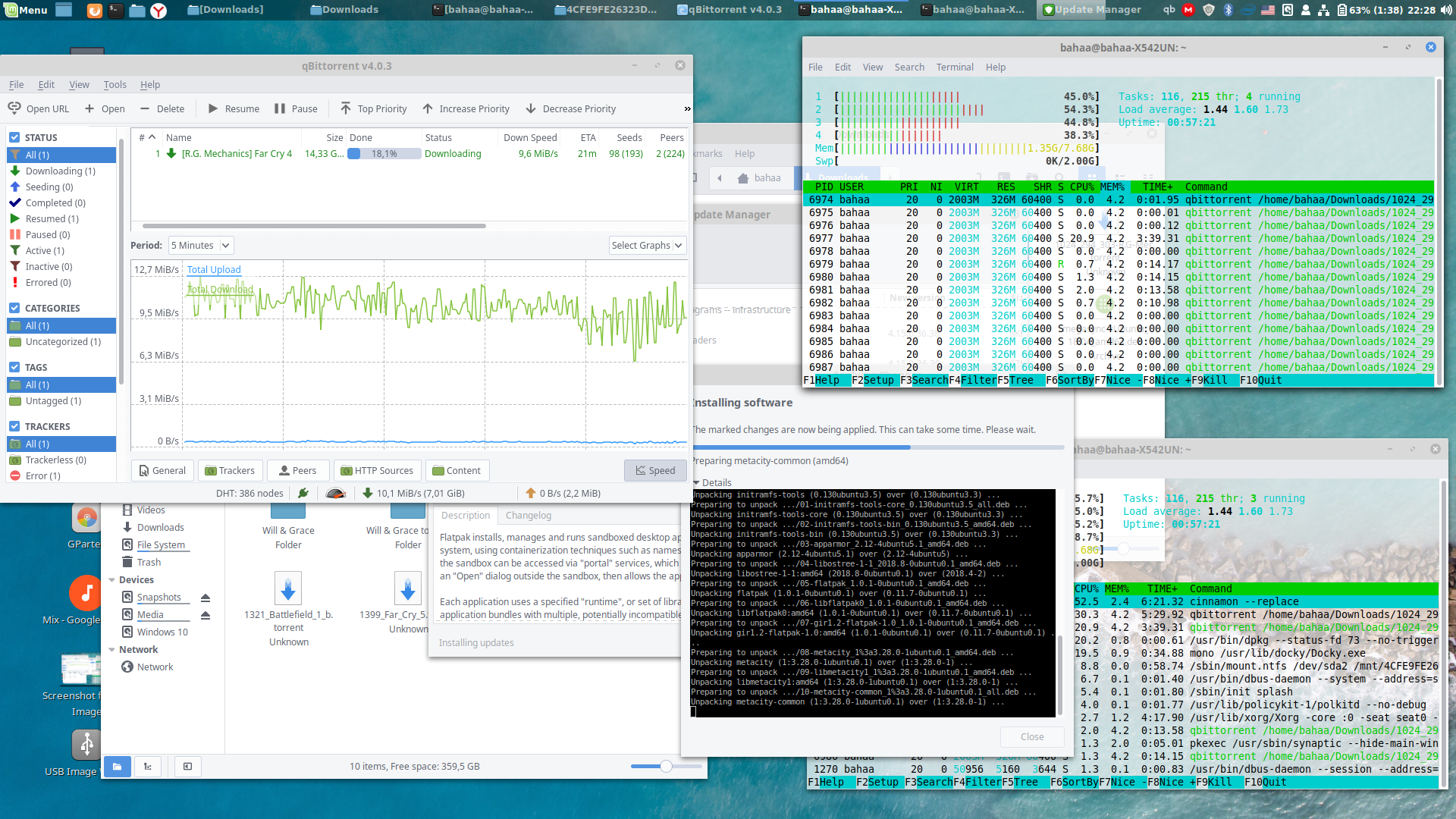Click the Decrease Priority toolbar icon

(529, 108)
